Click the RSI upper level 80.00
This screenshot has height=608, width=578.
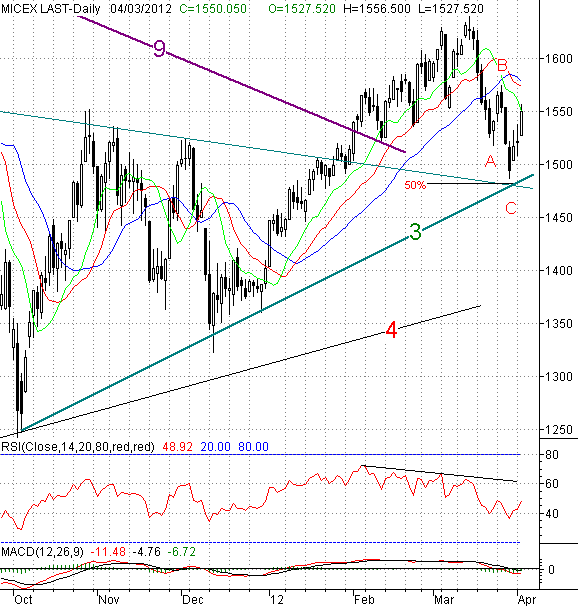point(253,447)
